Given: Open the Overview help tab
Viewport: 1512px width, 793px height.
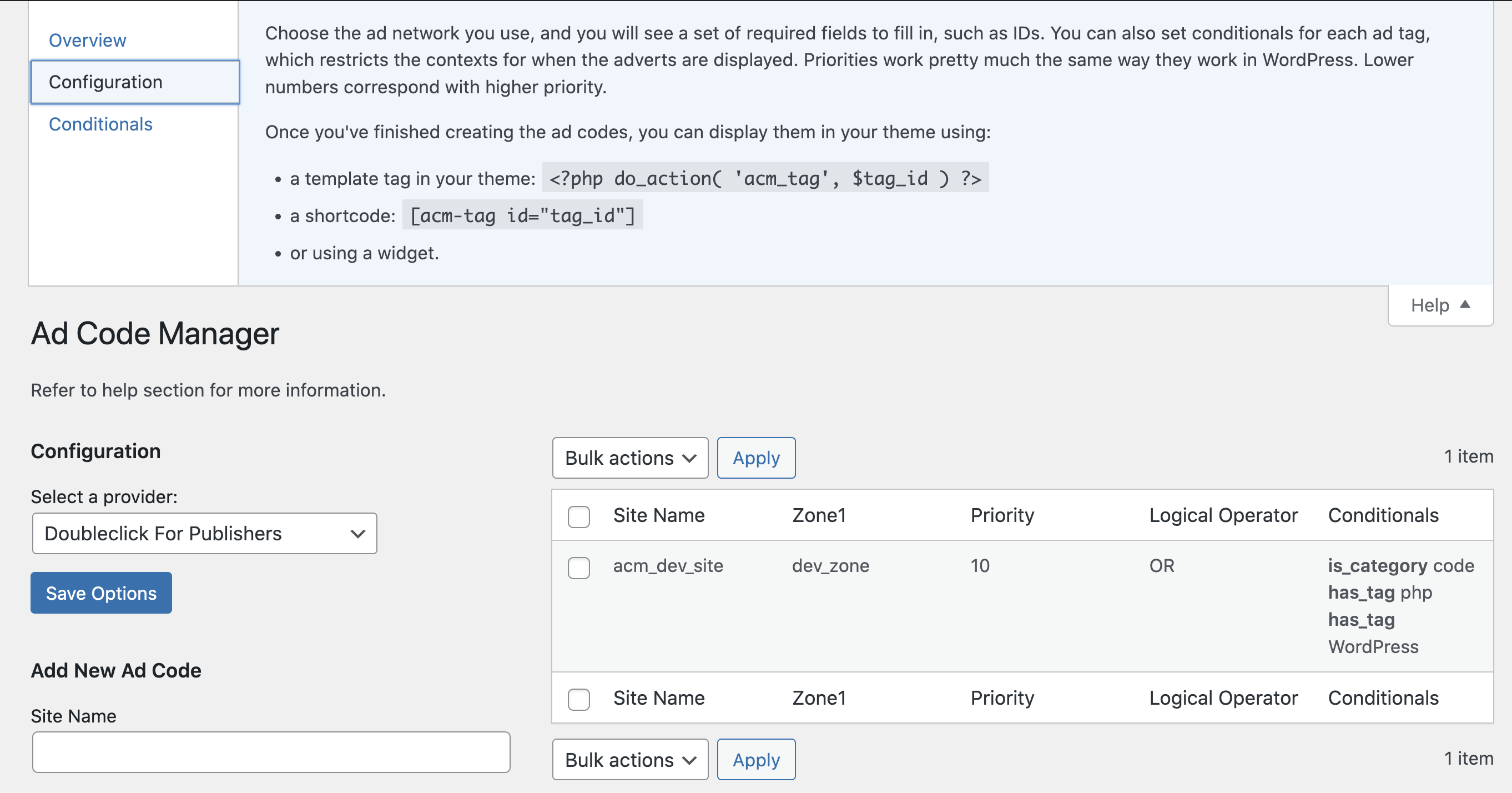Looking at the screenshot, I should (x=87, y=40).
